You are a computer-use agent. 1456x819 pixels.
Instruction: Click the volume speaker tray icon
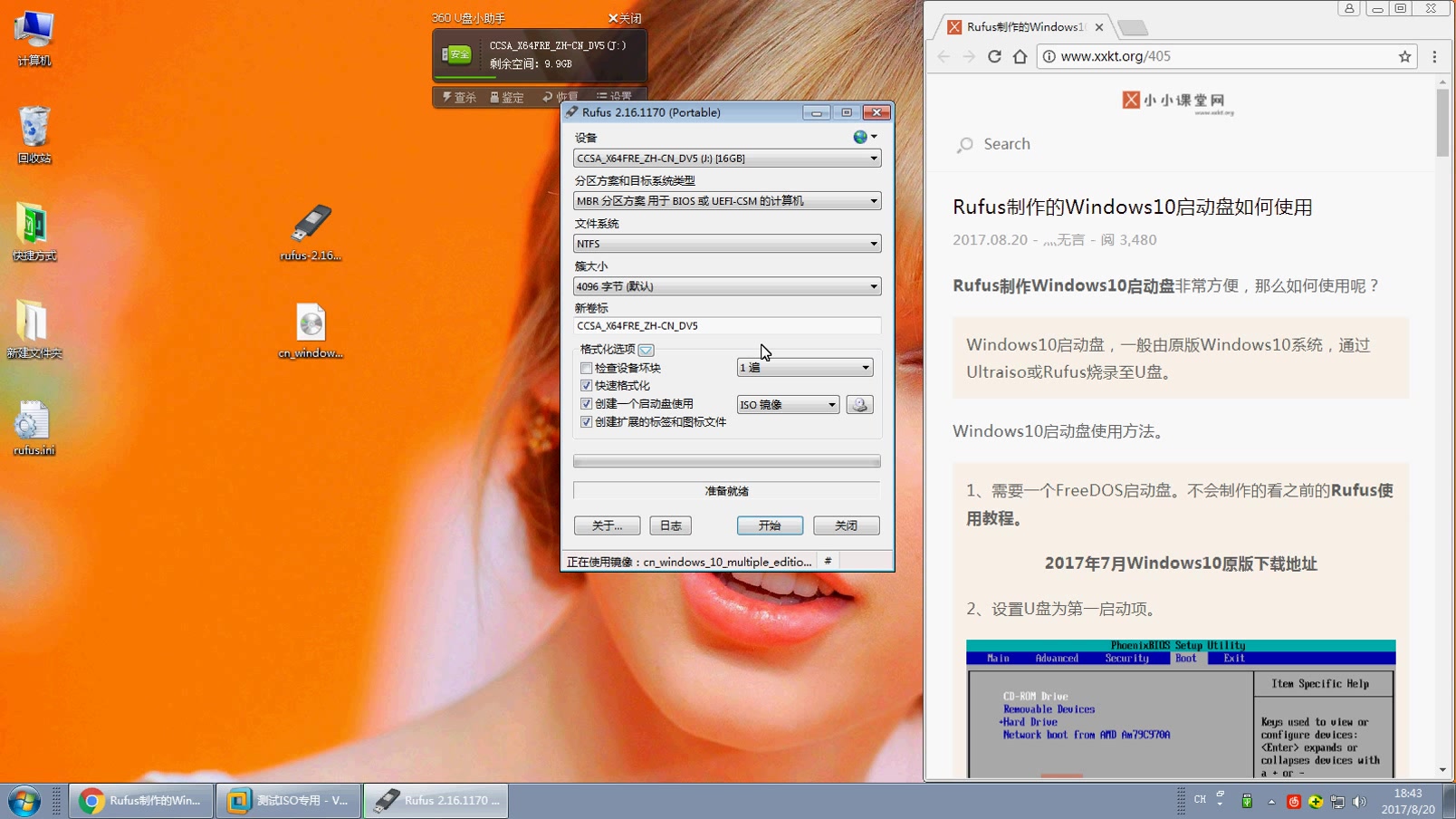point(1359,802)
